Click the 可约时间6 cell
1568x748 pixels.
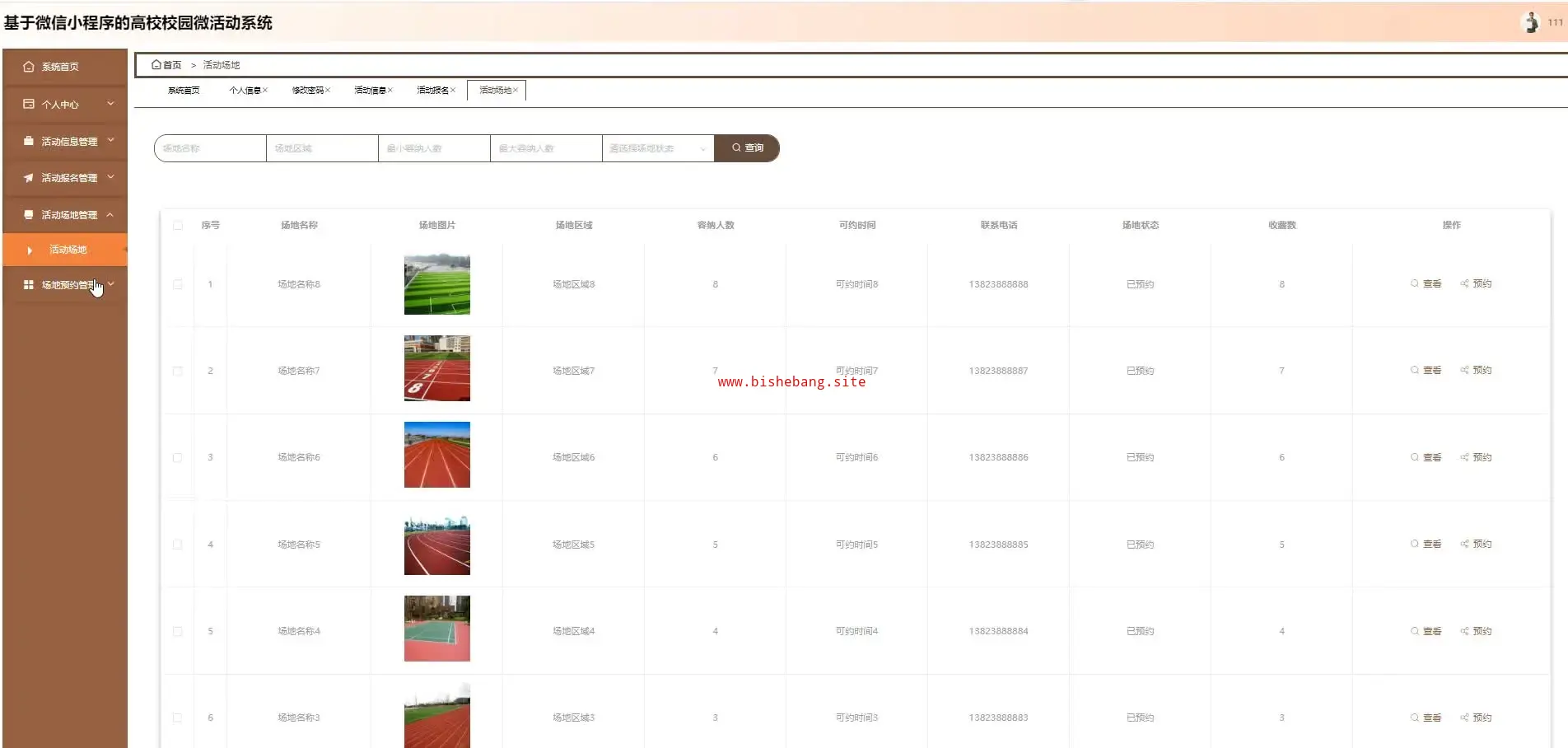coord(856,457)
